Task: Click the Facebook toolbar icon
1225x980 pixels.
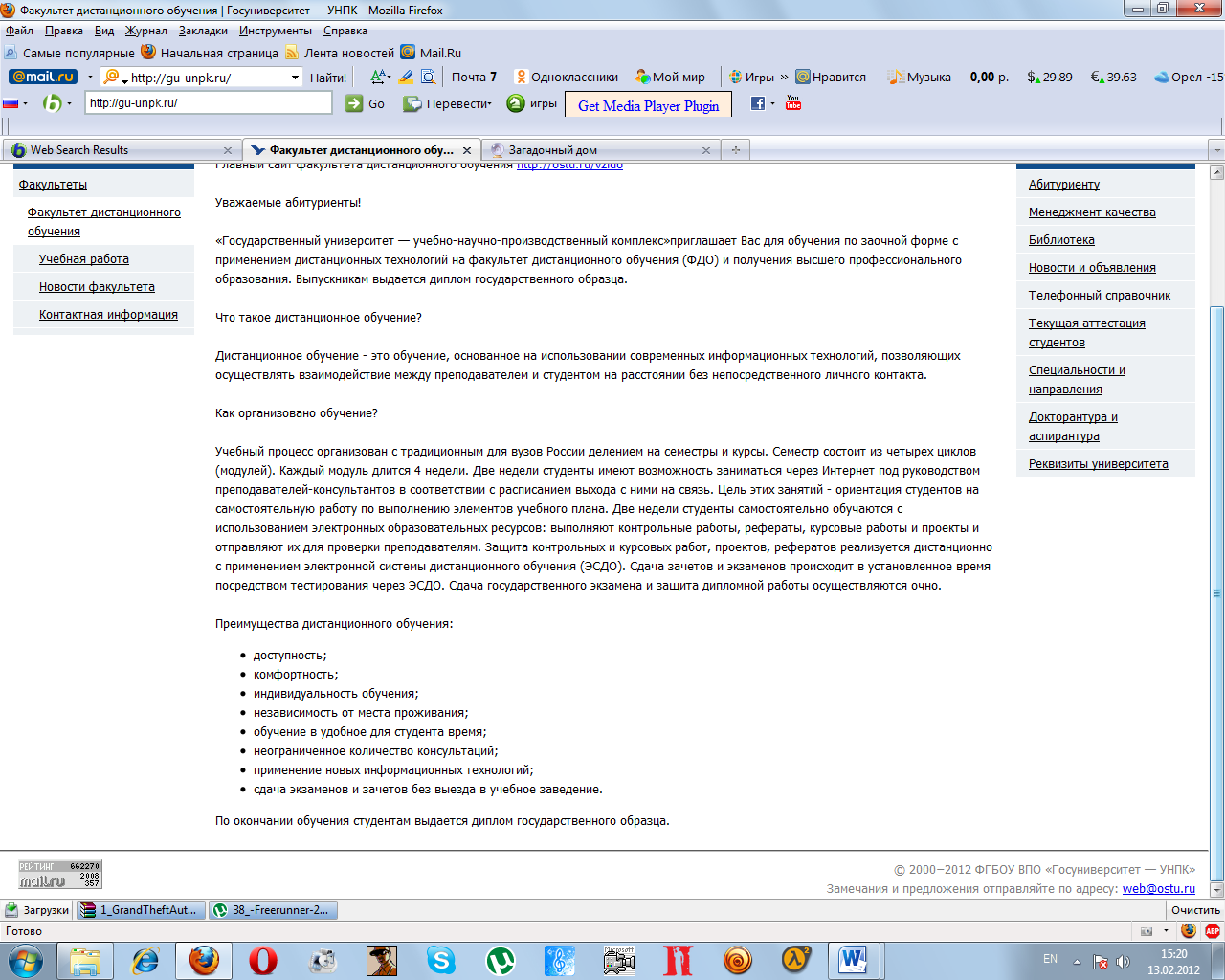Action: click(x=758, y=103)
